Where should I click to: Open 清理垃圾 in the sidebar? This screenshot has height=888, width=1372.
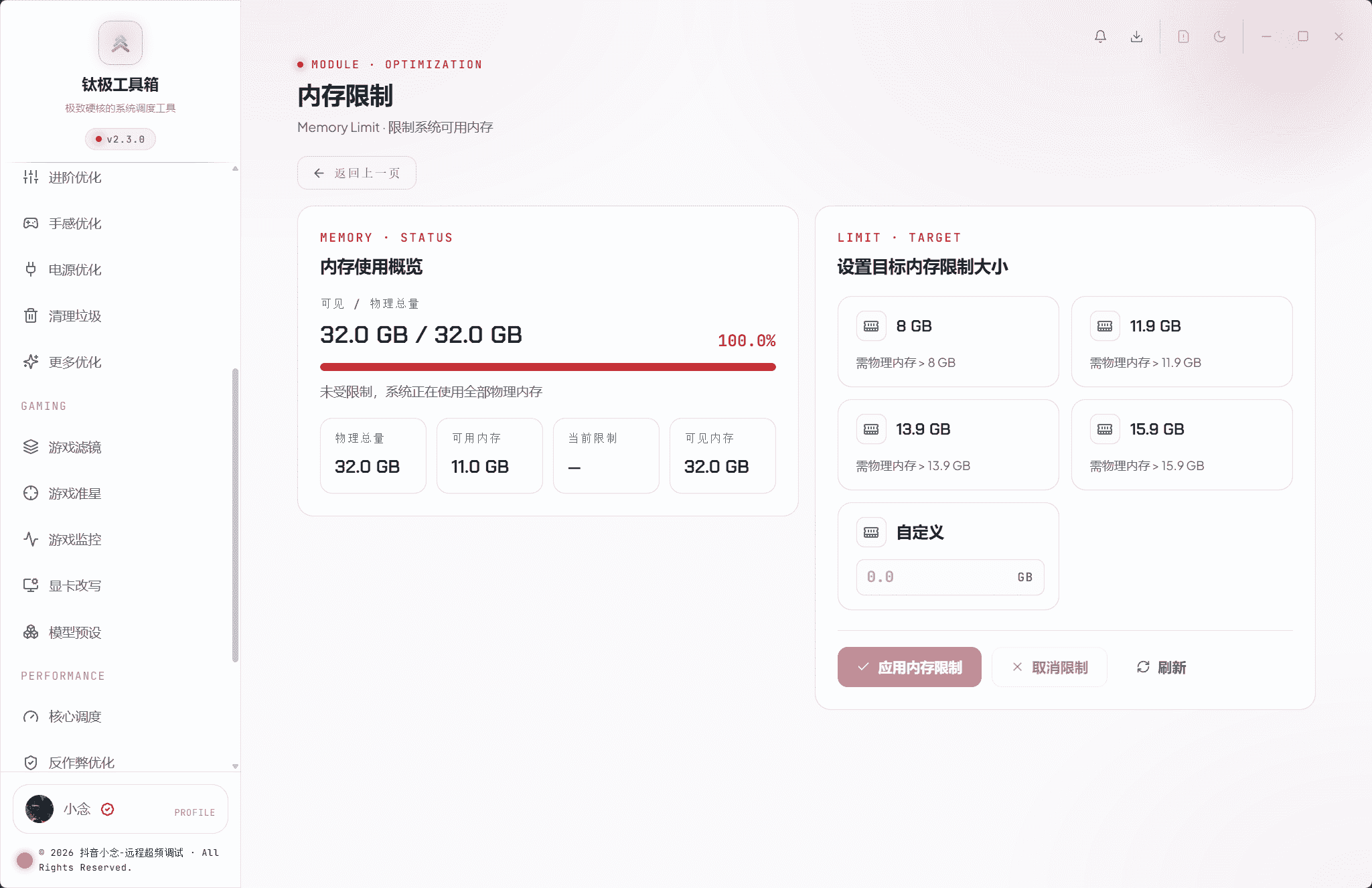point(121,316)
